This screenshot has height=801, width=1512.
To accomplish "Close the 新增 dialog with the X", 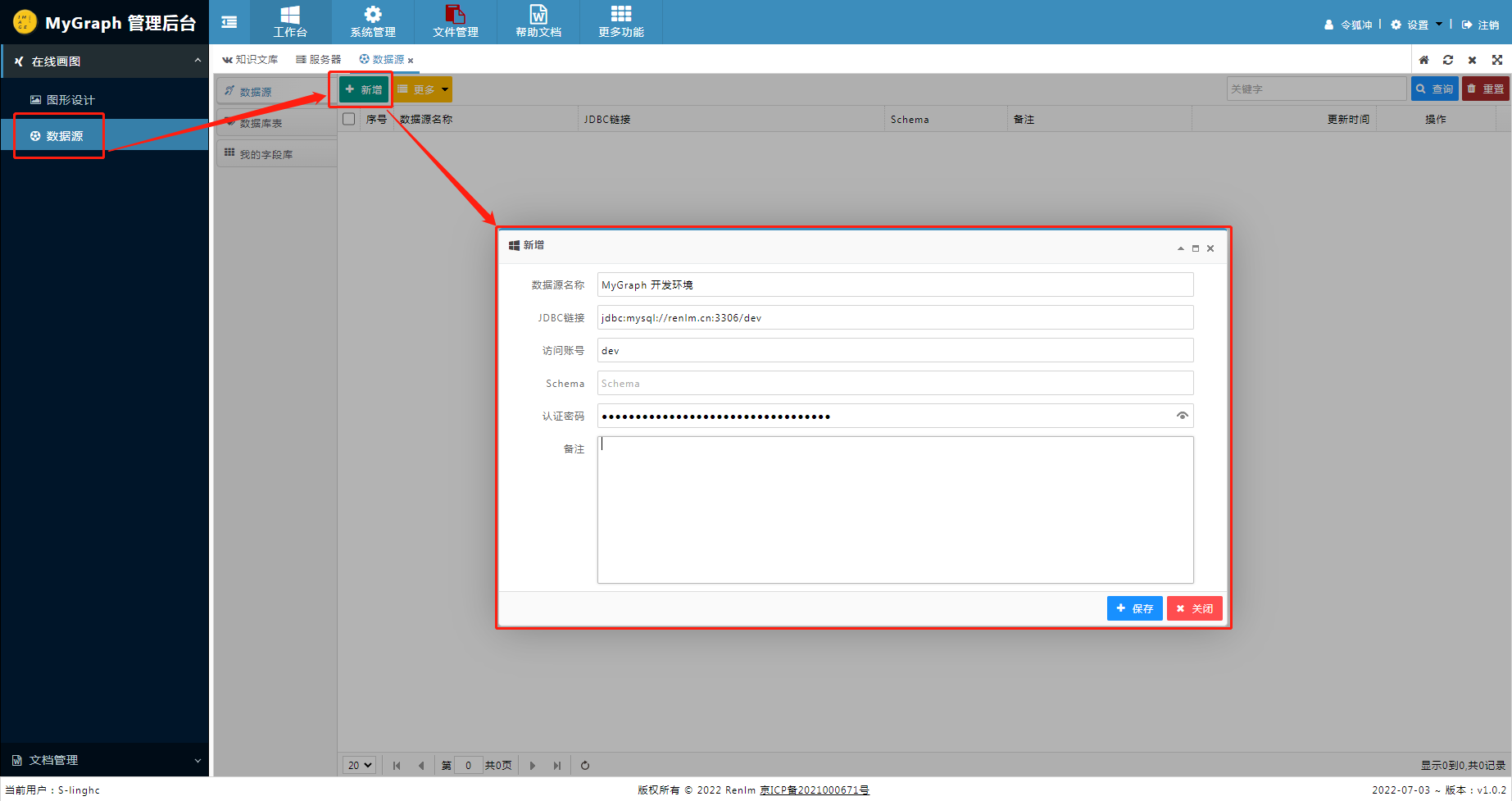I will (1210, 248).
